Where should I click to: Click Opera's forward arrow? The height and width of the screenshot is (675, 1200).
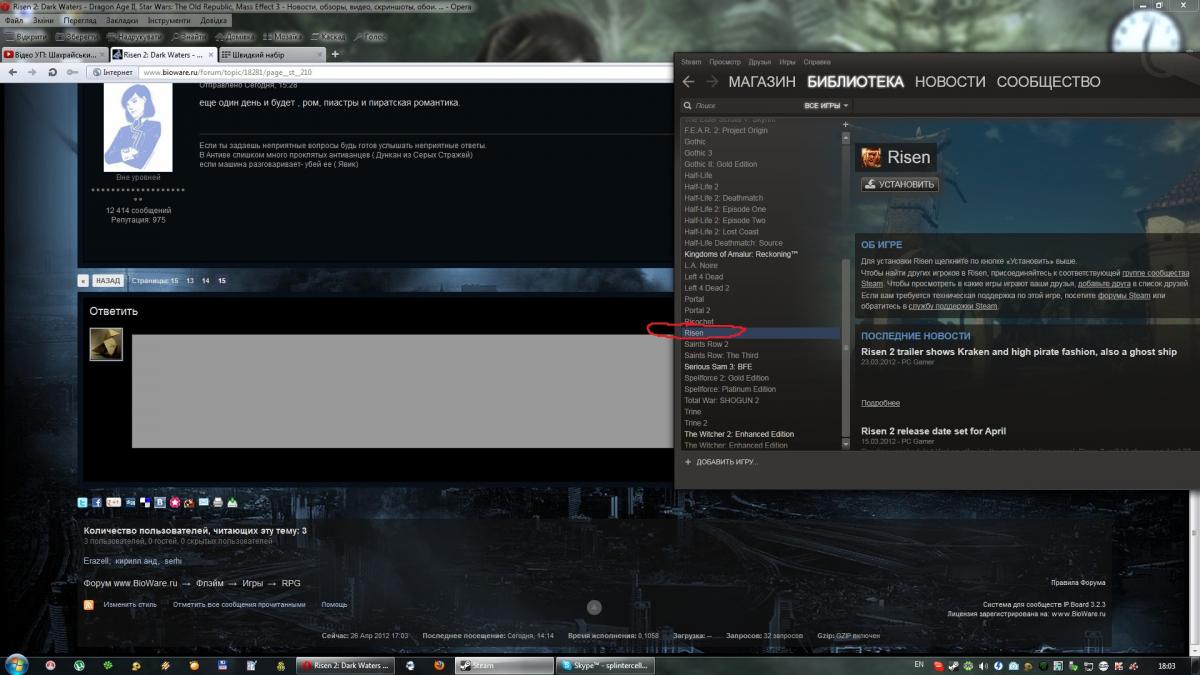[31, 72]
